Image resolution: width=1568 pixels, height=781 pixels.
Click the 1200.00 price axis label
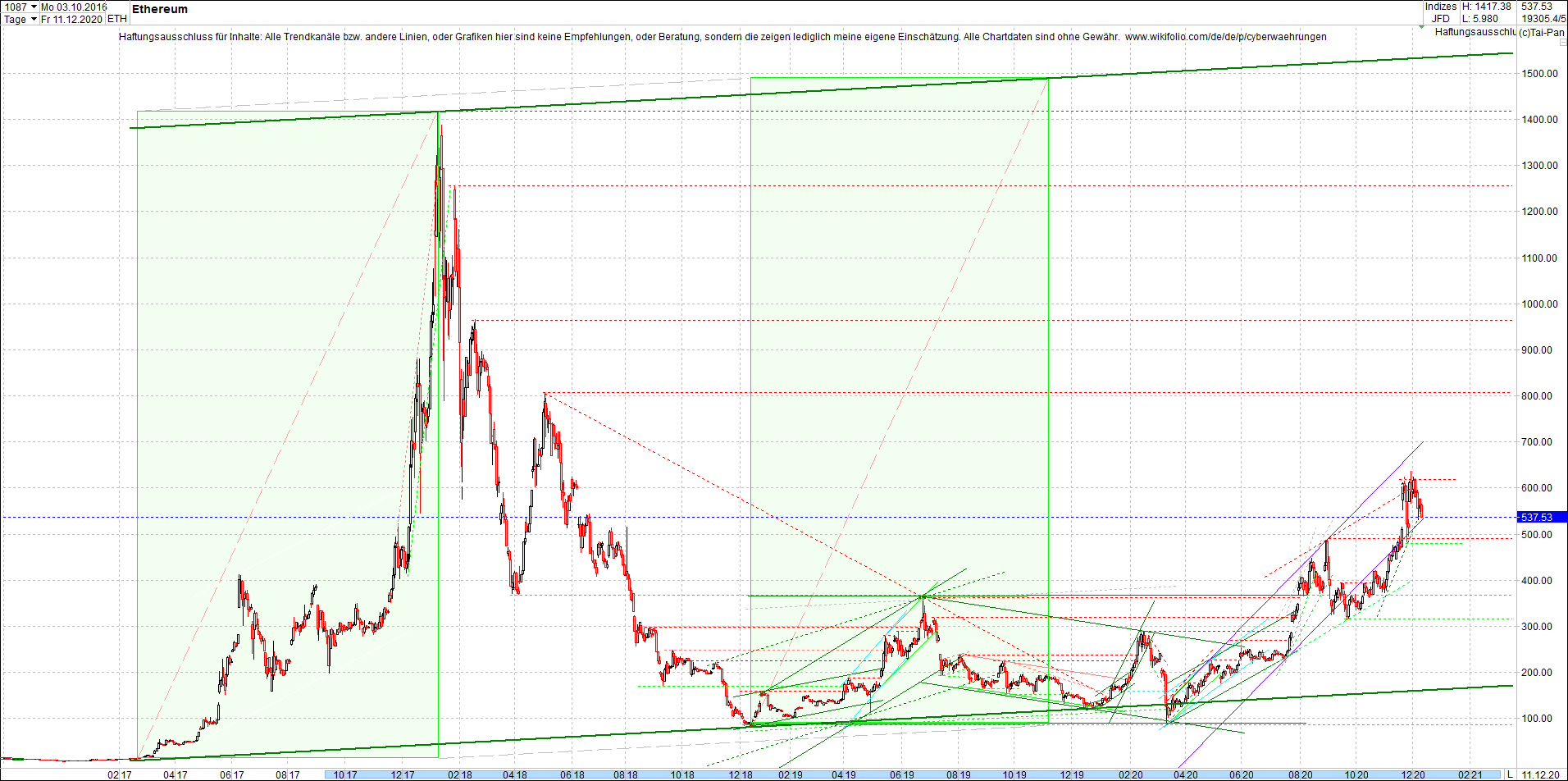tap(1540, 212)
